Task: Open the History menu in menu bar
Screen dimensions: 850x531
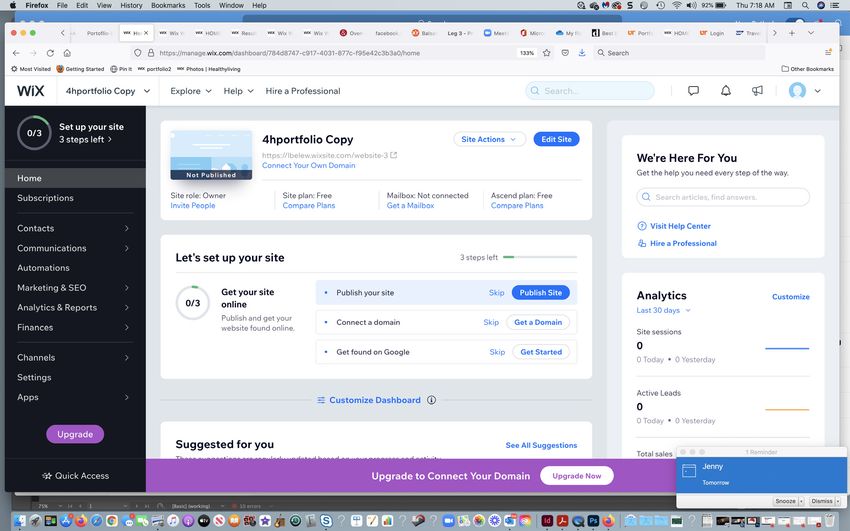Action: pyautogui.click(x=131, y=5)
